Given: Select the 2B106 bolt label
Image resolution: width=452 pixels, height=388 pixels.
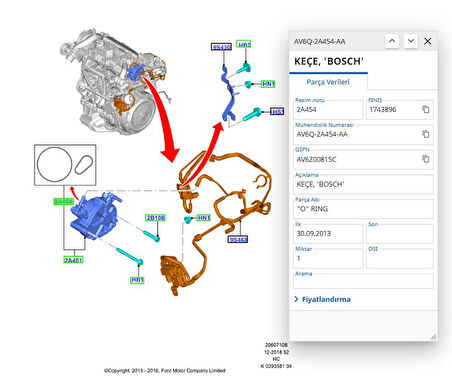Looking at the screenshot, I should pyautogui.click(x=155, y=218).
